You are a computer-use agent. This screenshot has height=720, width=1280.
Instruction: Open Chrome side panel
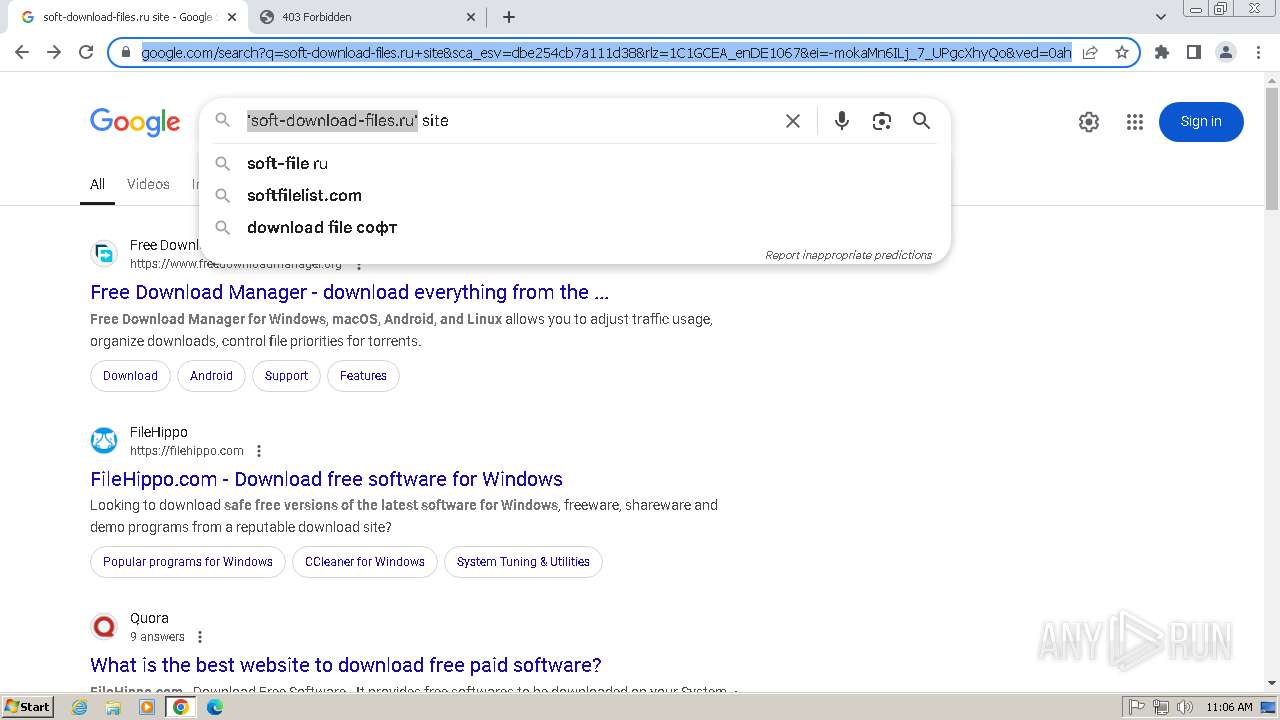point(1193,52)
